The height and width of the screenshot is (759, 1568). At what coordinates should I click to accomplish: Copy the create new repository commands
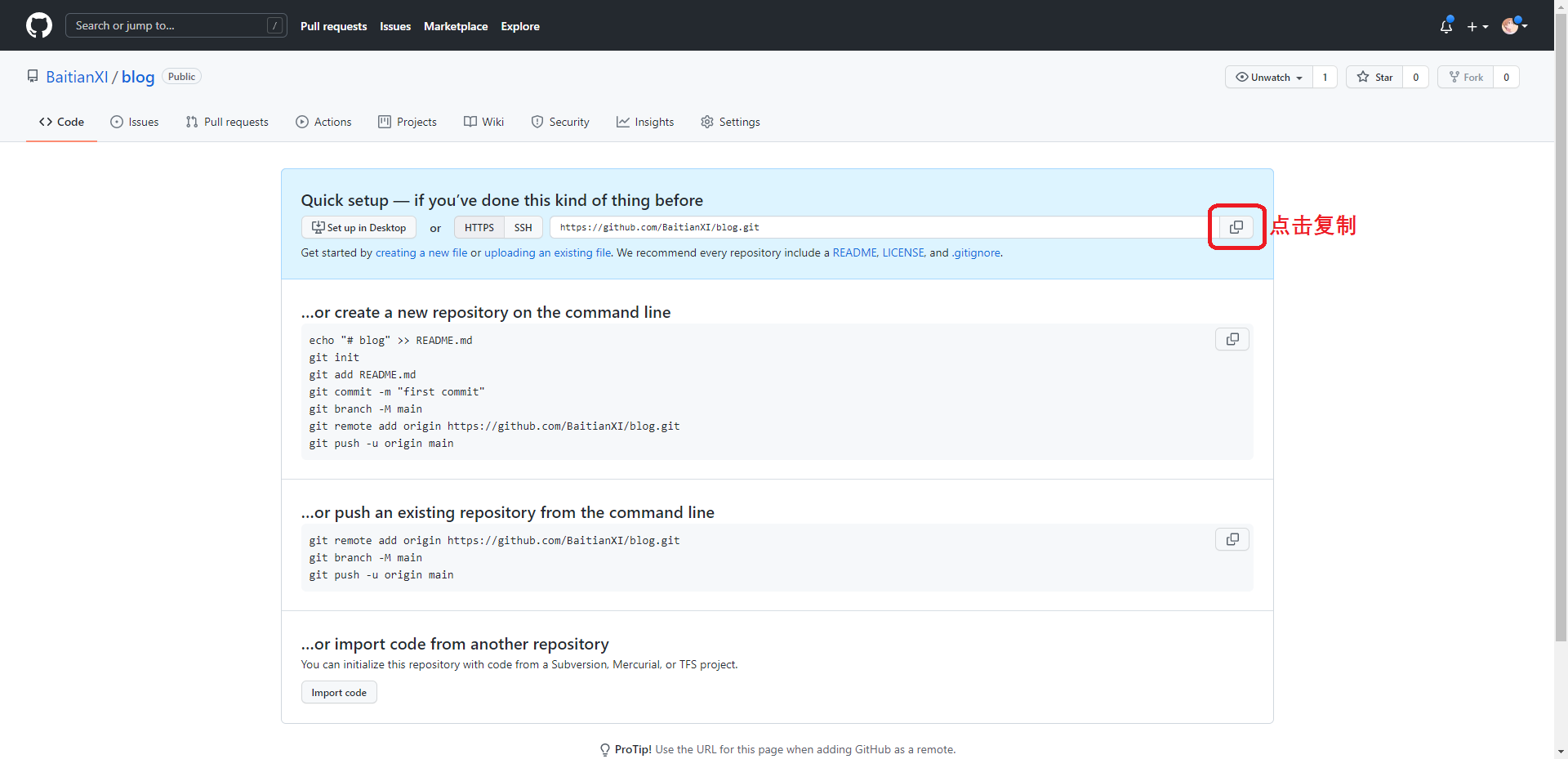[x=1232, y=339]
